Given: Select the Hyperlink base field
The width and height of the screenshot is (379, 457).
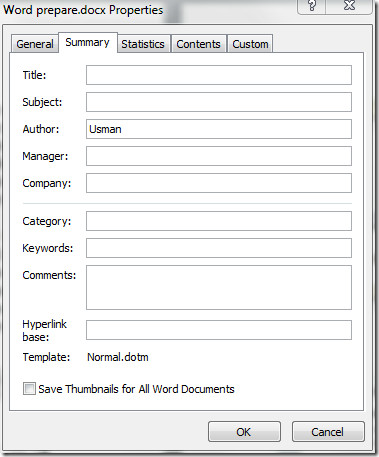Looking at the screenshot, I should click(x=219, y=330).
